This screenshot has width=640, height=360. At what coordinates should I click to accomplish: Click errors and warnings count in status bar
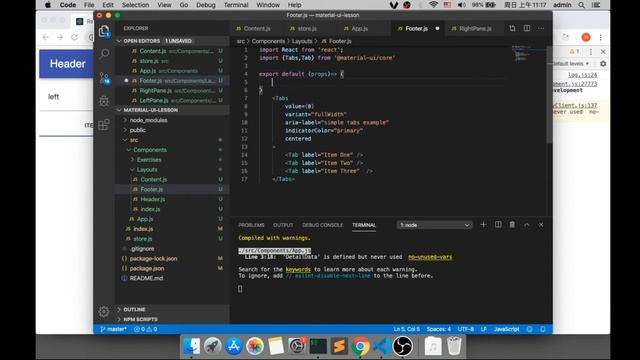pyautogui.click(x=146, y=329)
